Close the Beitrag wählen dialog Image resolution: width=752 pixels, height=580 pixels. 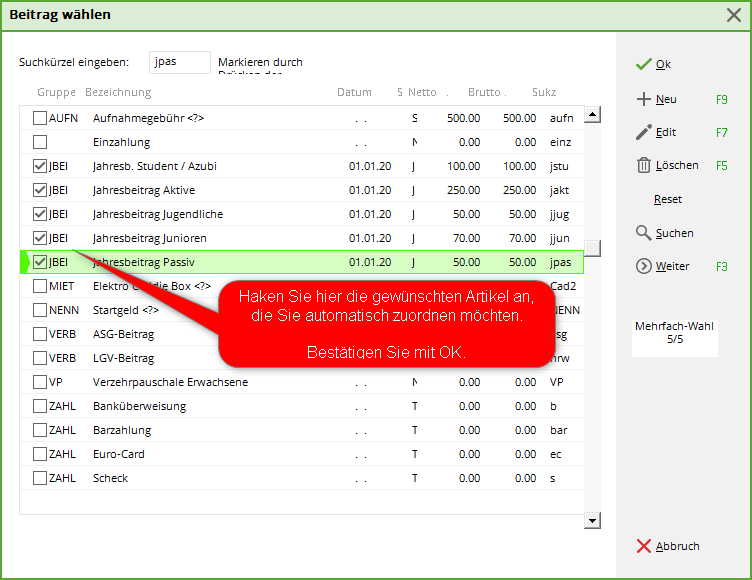(732, 15)
